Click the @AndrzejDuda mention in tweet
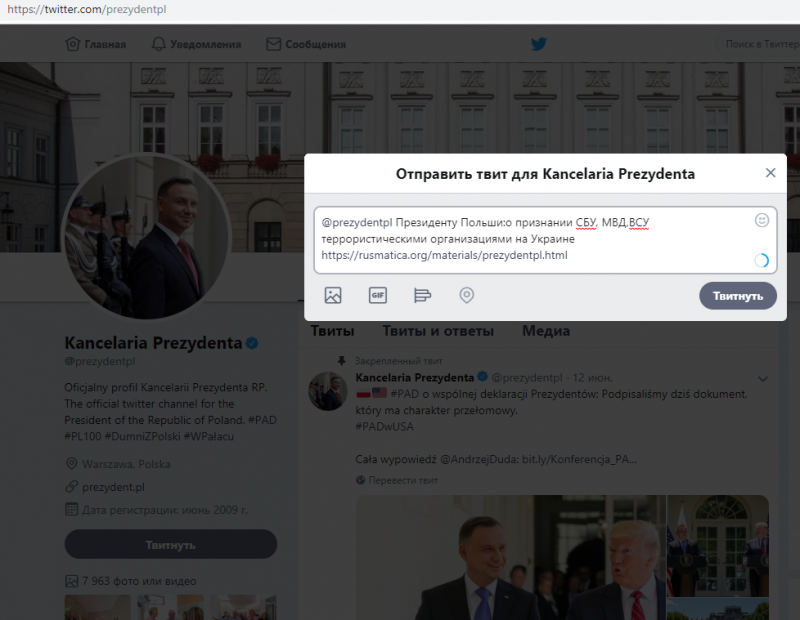800x620 pixels. pos(479,459)
